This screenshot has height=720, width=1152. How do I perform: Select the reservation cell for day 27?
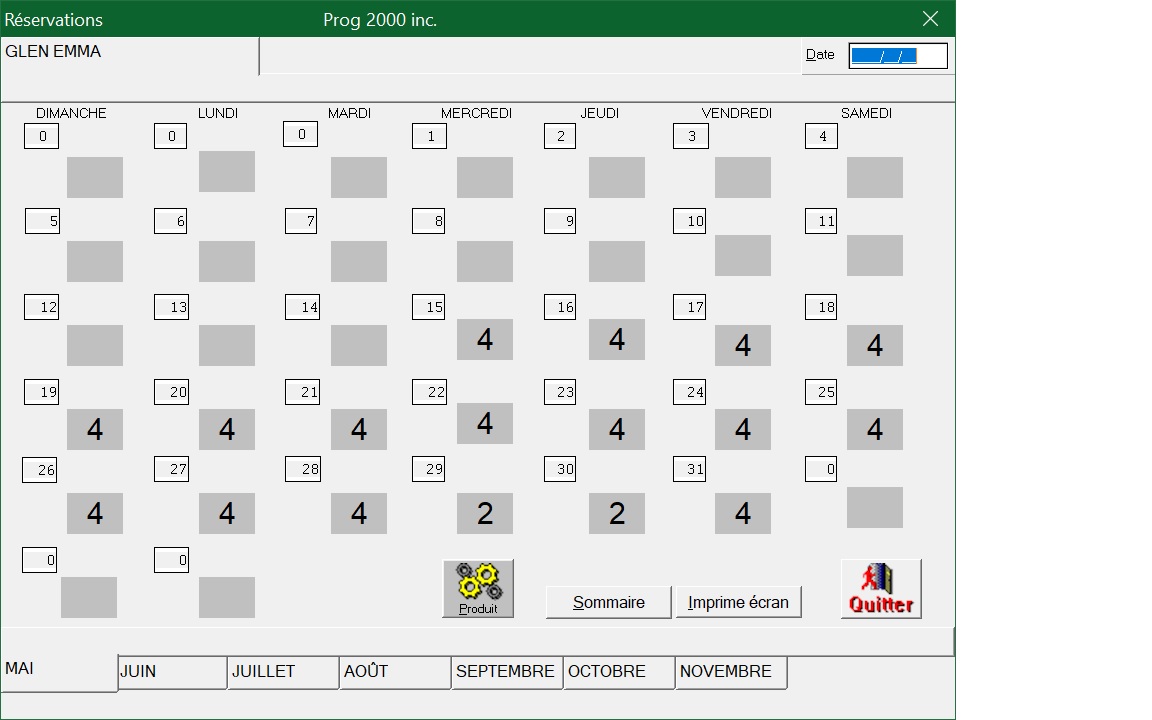[227, 513]
